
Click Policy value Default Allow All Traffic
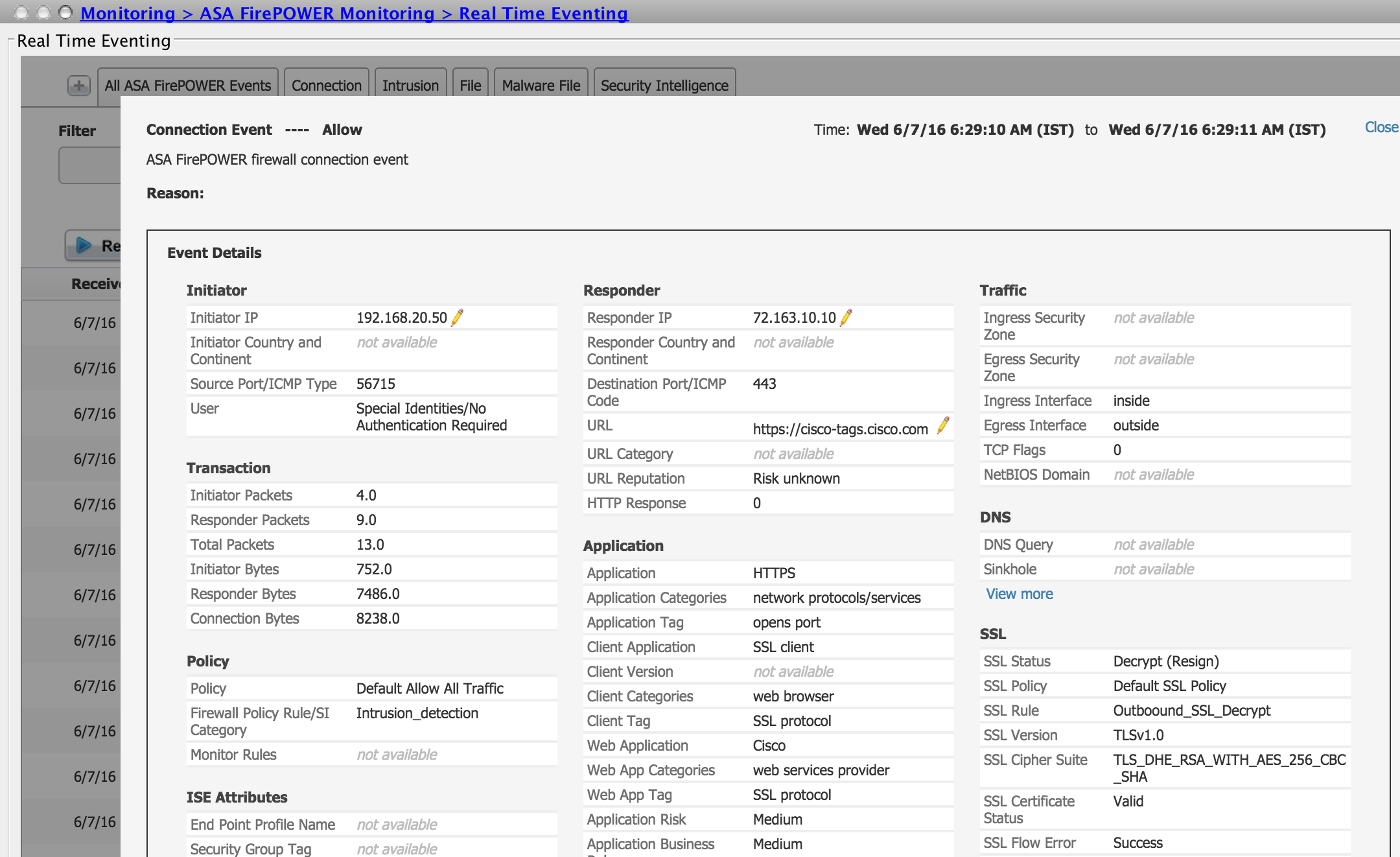click(x=430, y=688)
